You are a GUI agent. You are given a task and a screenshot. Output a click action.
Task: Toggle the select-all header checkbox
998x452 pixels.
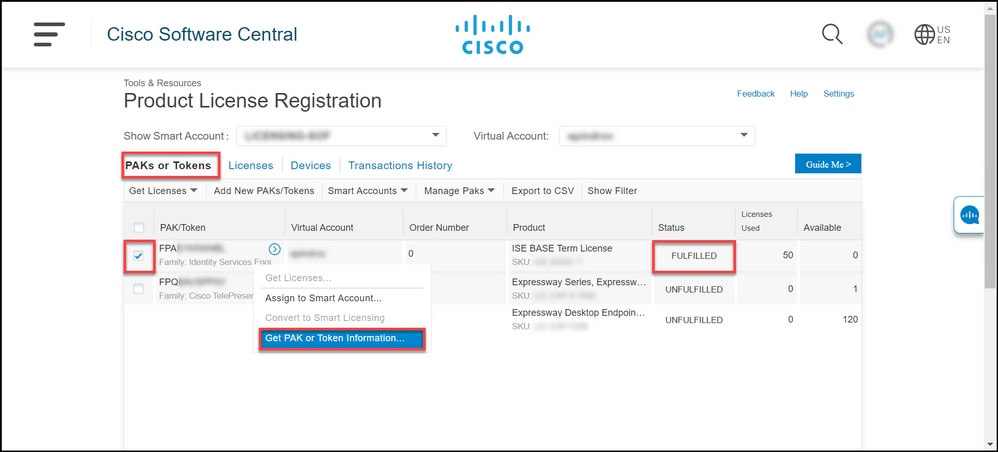pos(139,228)
